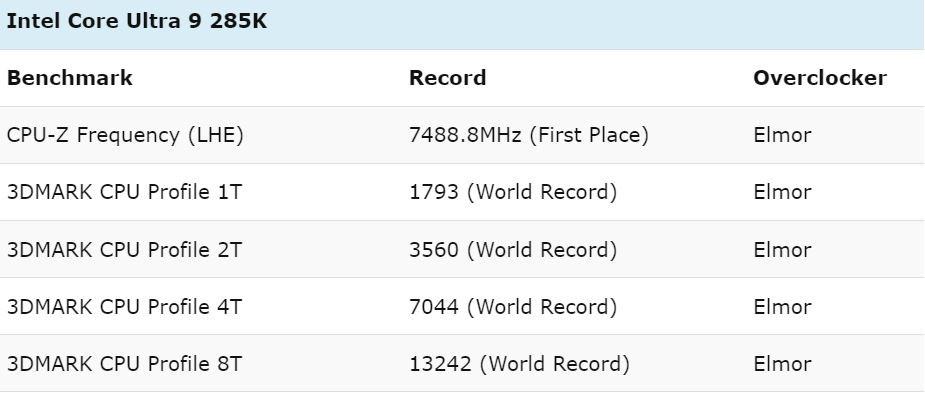The height and width of the screenshot is (394, 925).
Task: Click Elmor in the CPU Profile 8T row
Action: (x=782, y=364)
